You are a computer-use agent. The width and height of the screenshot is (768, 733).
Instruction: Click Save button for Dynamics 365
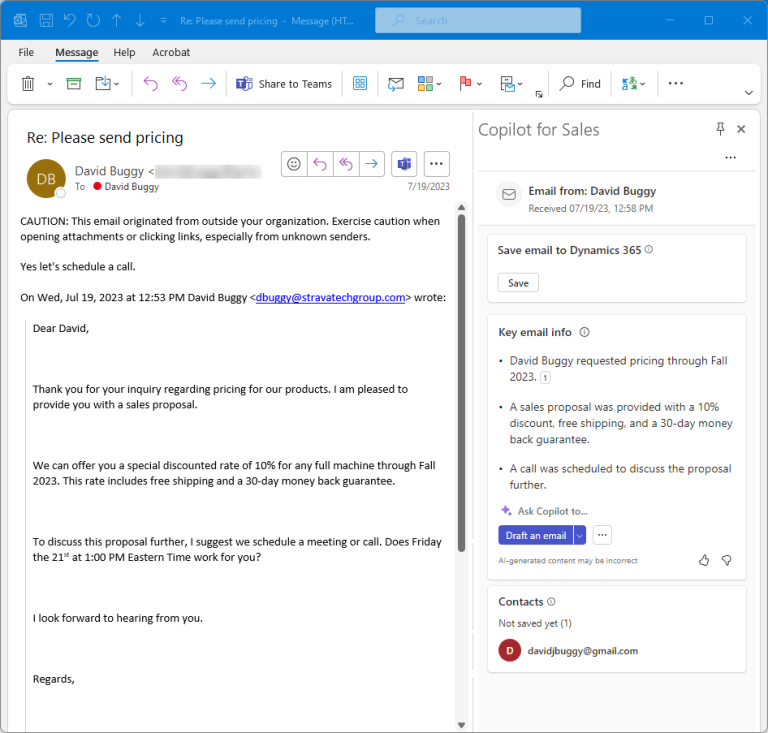tap(518, 283)
